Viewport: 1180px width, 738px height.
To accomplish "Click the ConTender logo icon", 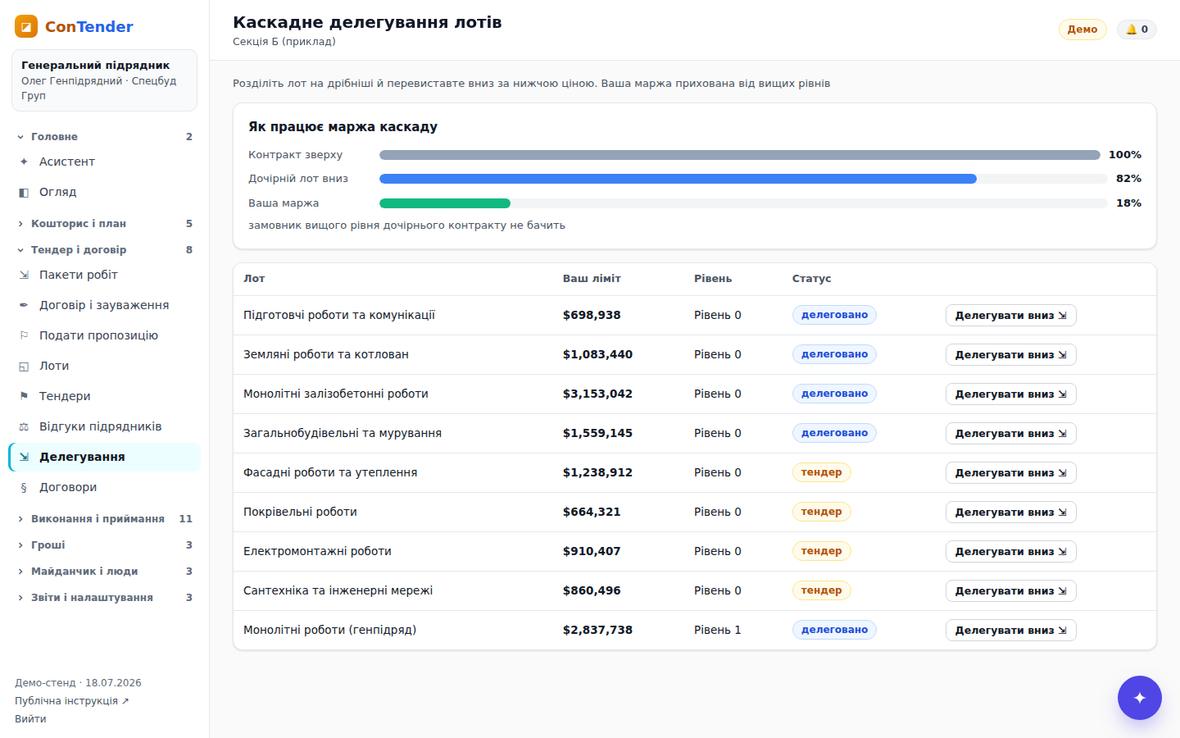I will [26, 26].
